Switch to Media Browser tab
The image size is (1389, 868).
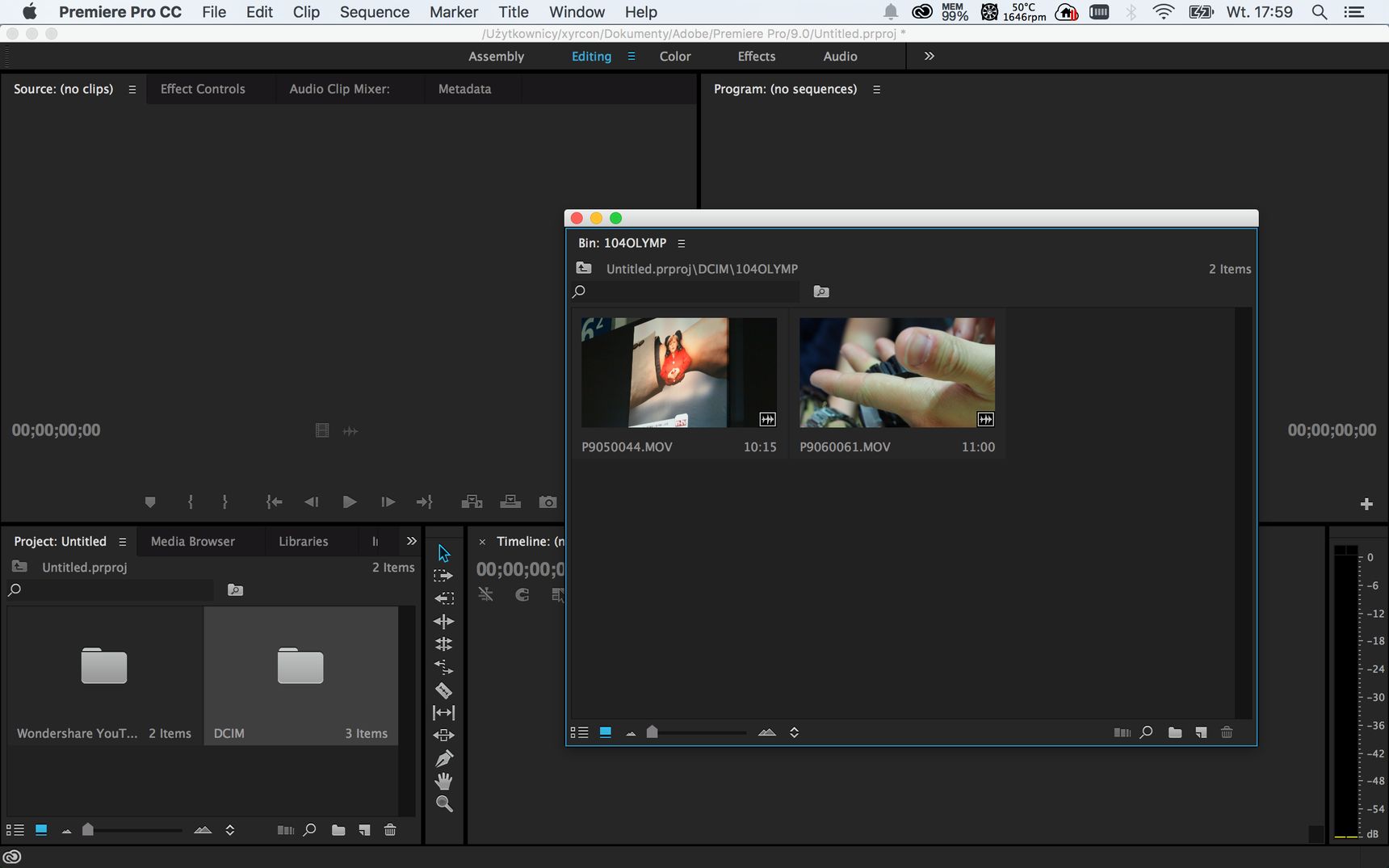click(x=192, y=541)
